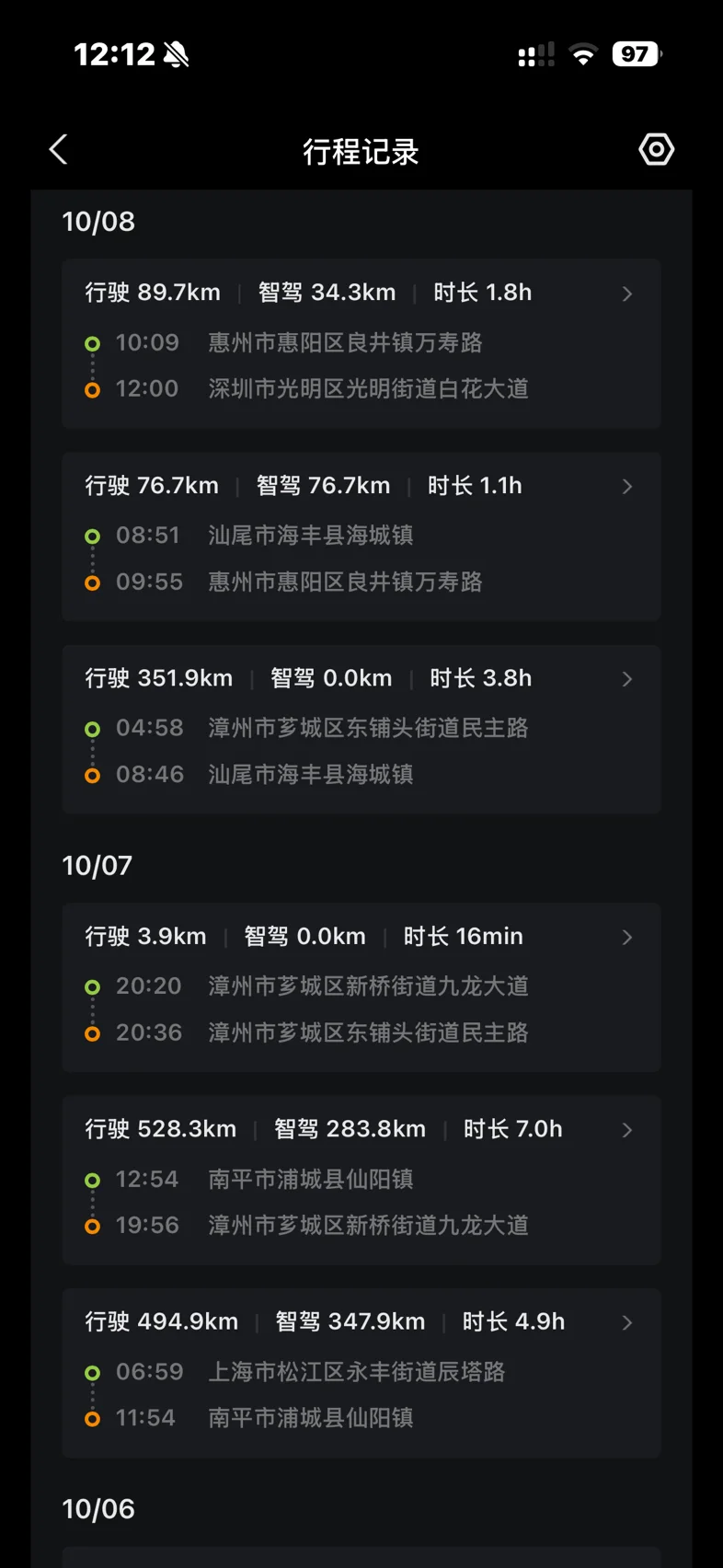
Task: Open the hexagon settings icon
Action: coord(656,150)
